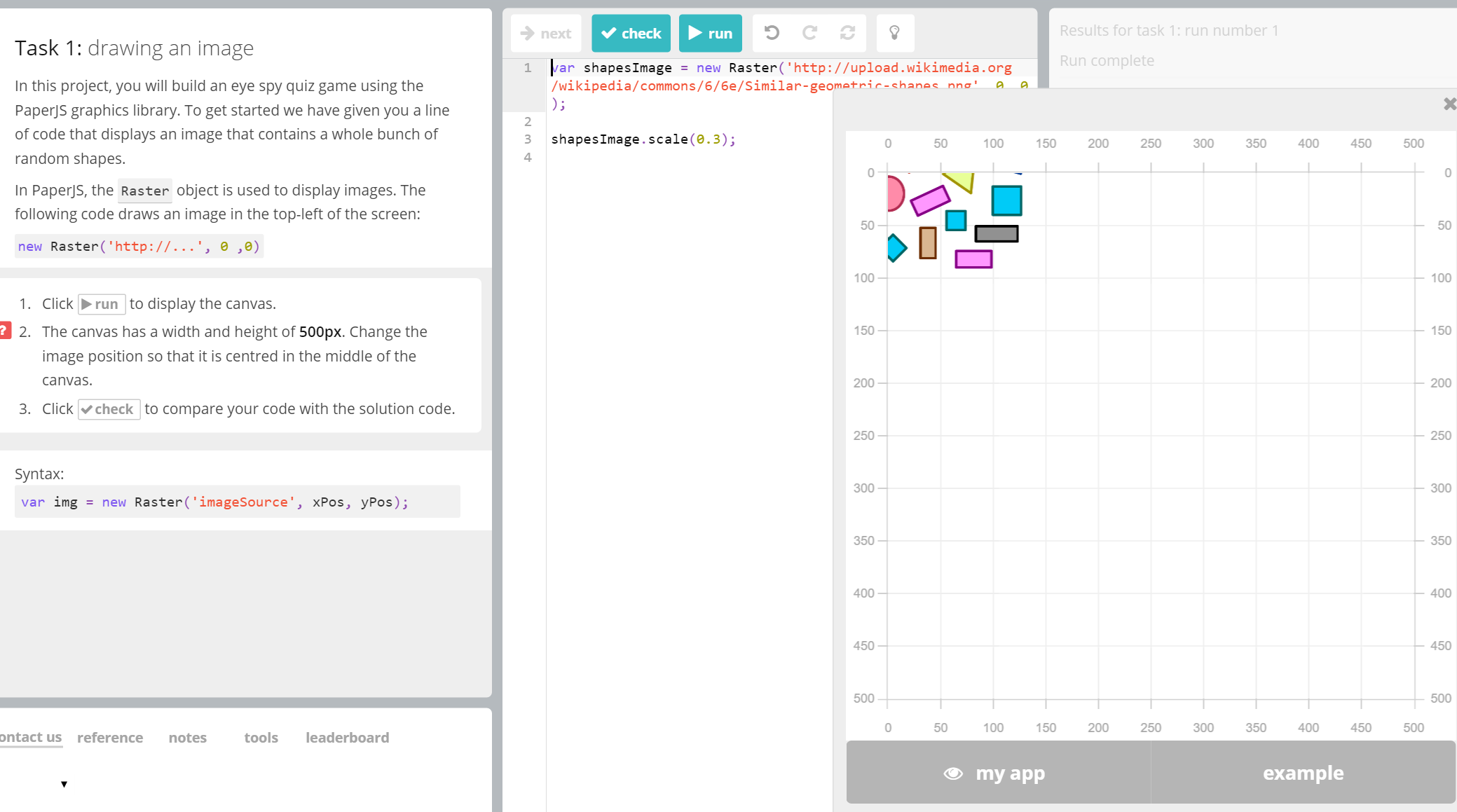Screen dimensions: 1457x812
Task: Click the contact us link
Action: tap(30, 737)
